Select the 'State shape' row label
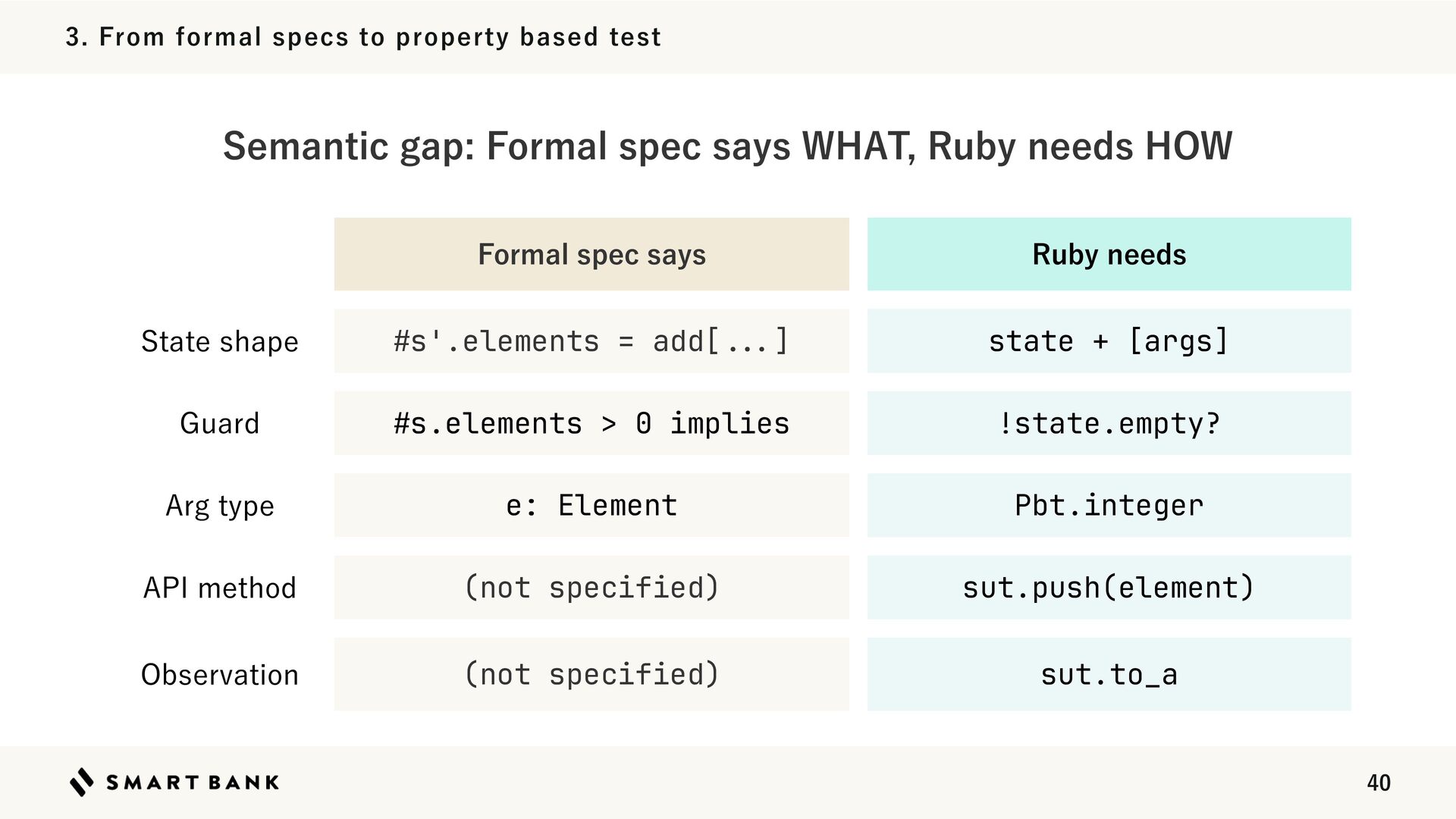 [220, 341]
